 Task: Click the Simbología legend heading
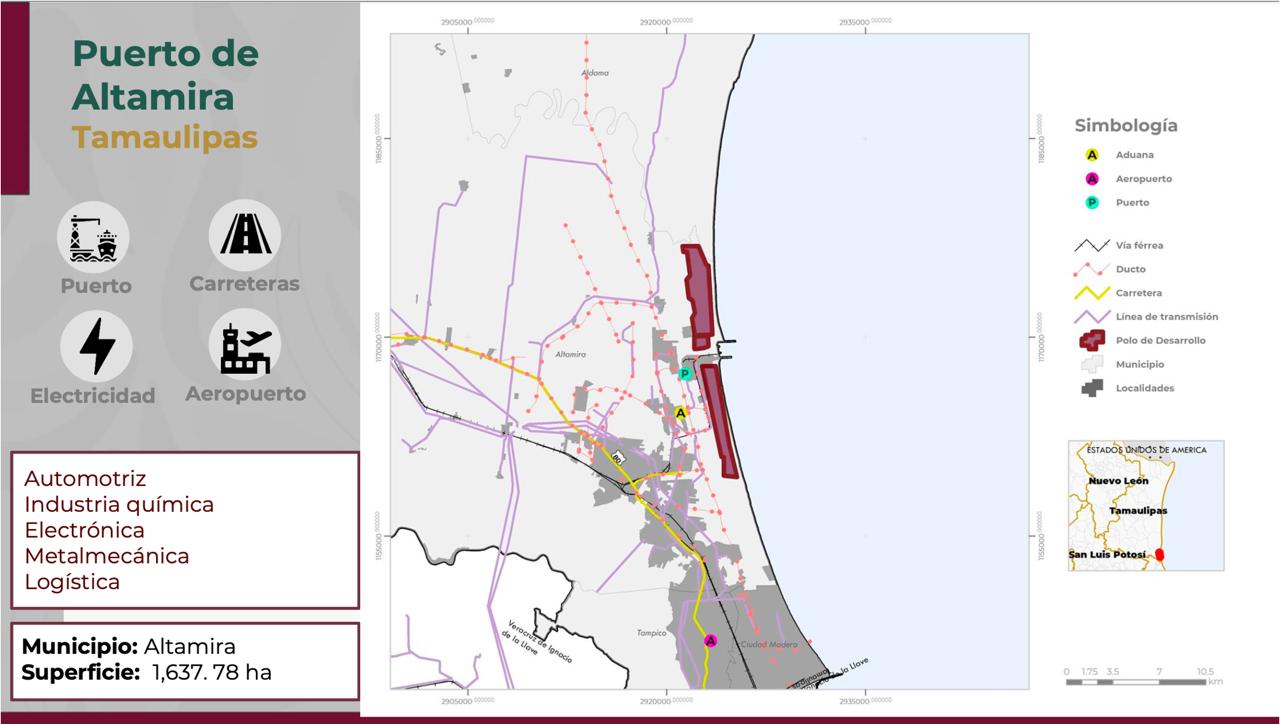pos(1126,126)
